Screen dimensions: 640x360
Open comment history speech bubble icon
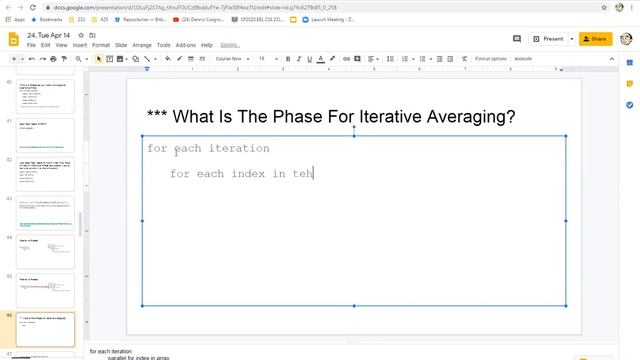[517, 39]
